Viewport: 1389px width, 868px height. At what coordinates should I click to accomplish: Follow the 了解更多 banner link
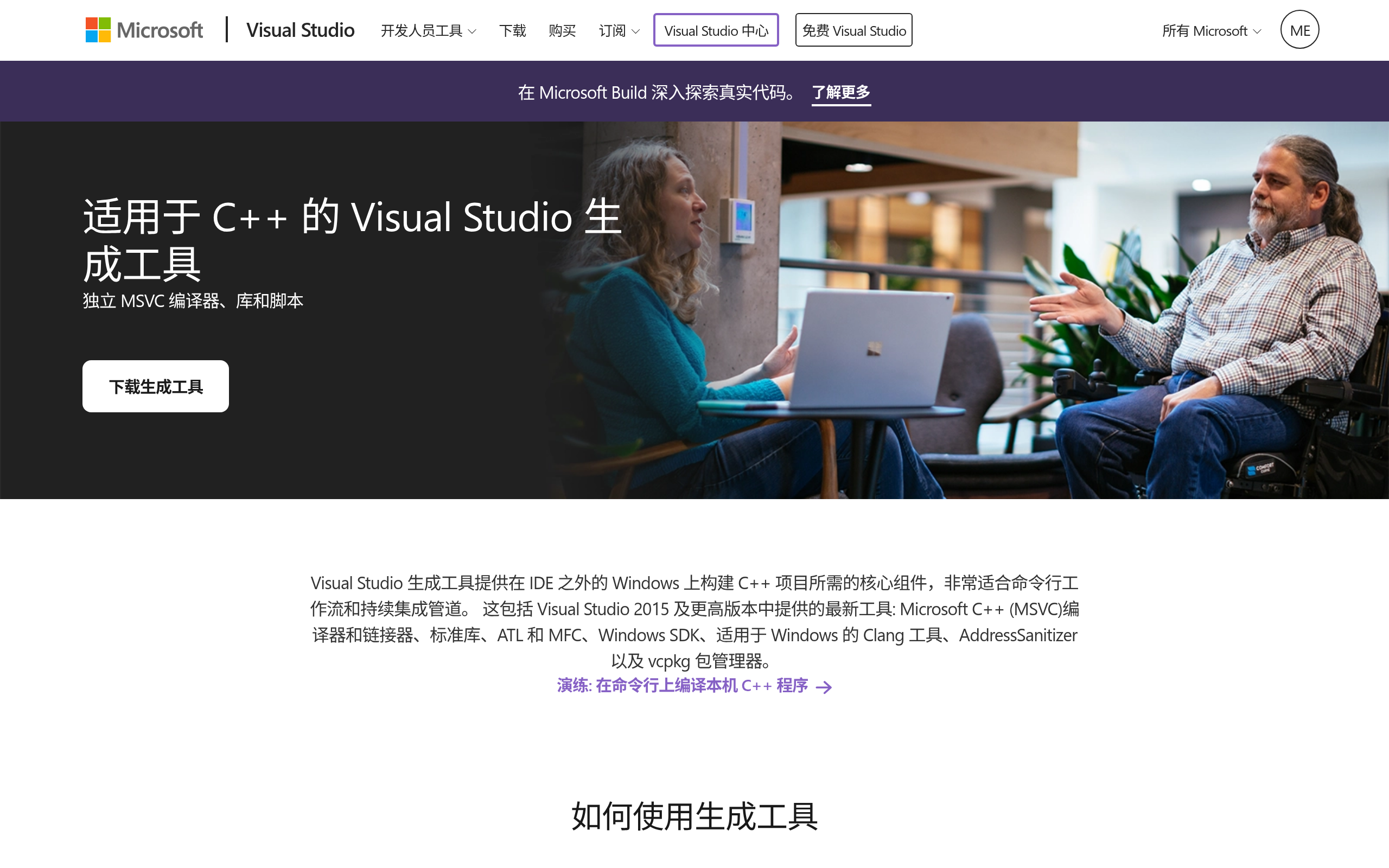[841, 92]
